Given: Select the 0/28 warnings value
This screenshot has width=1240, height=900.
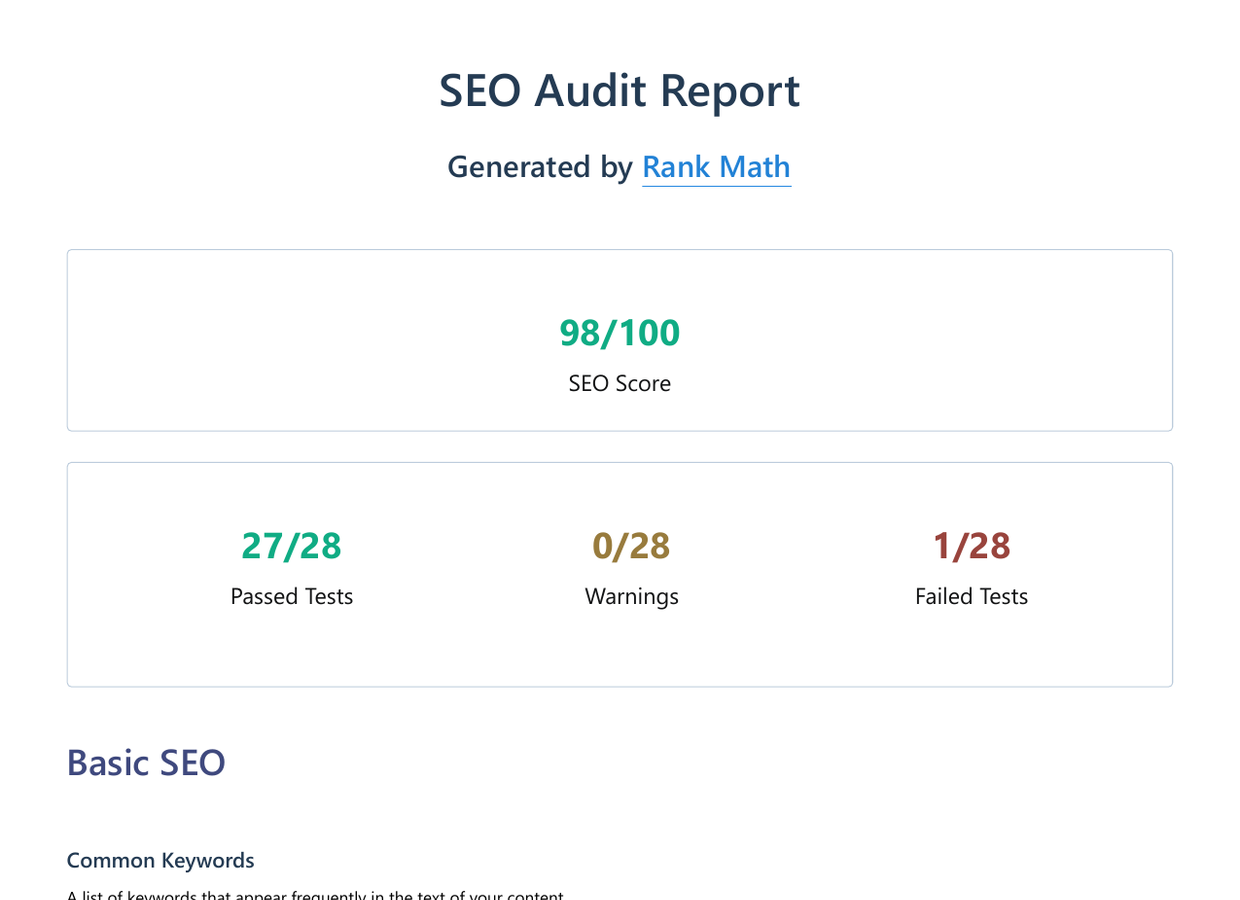Looking at the screenshot, I should click(632, 546).
